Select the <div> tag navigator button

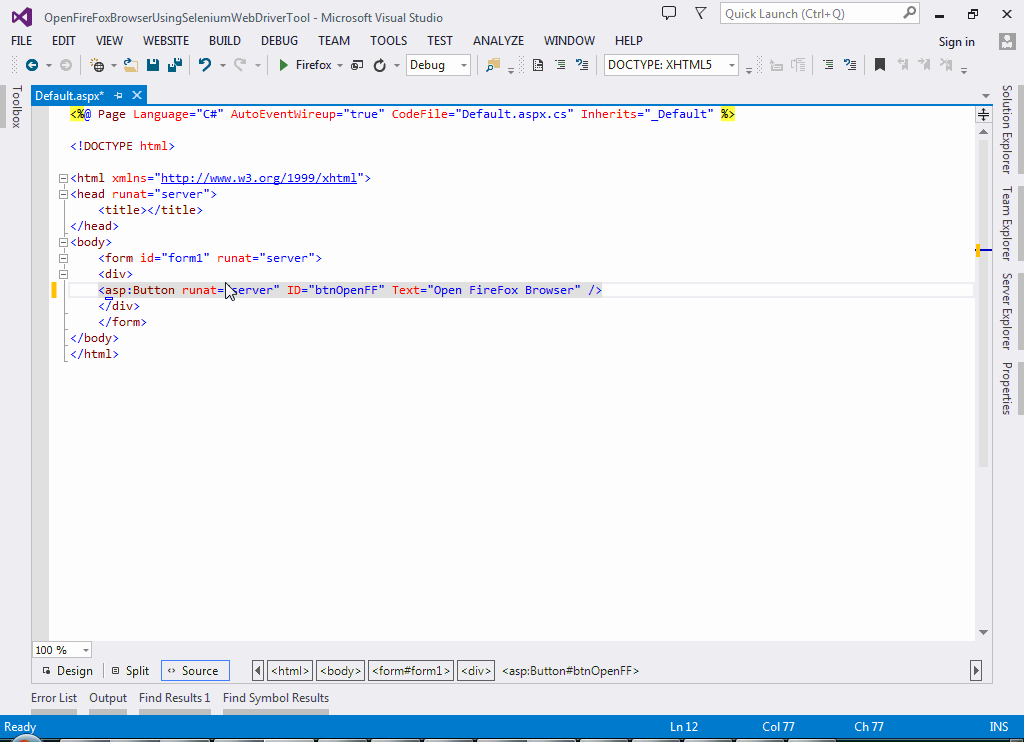(475, 671)
